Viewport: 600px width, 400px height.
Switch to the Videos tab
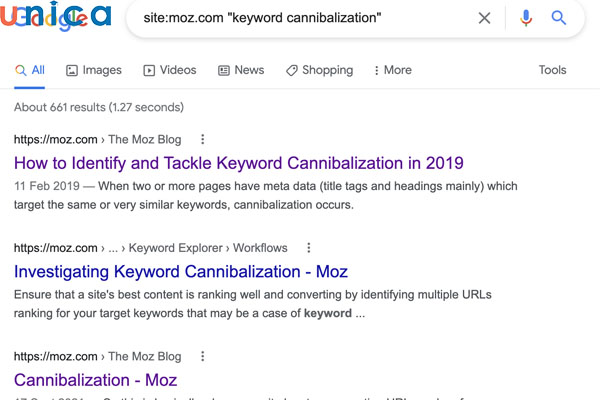(170, 70)
